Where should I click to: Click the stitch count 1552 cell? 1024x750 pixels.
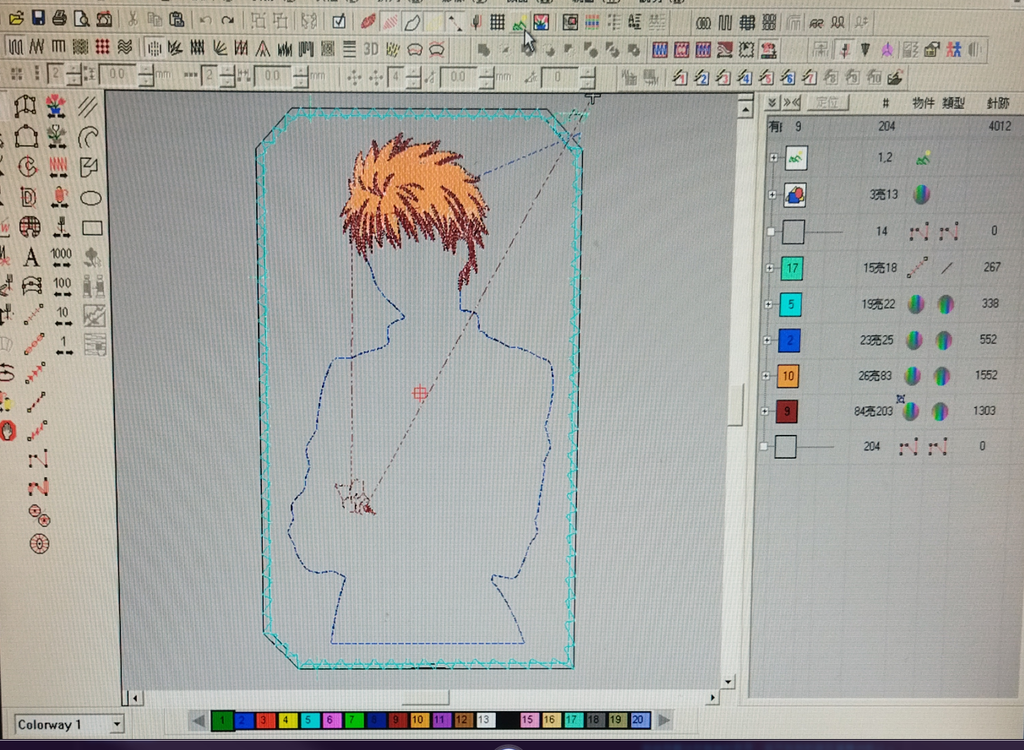[x=986, y=375]
